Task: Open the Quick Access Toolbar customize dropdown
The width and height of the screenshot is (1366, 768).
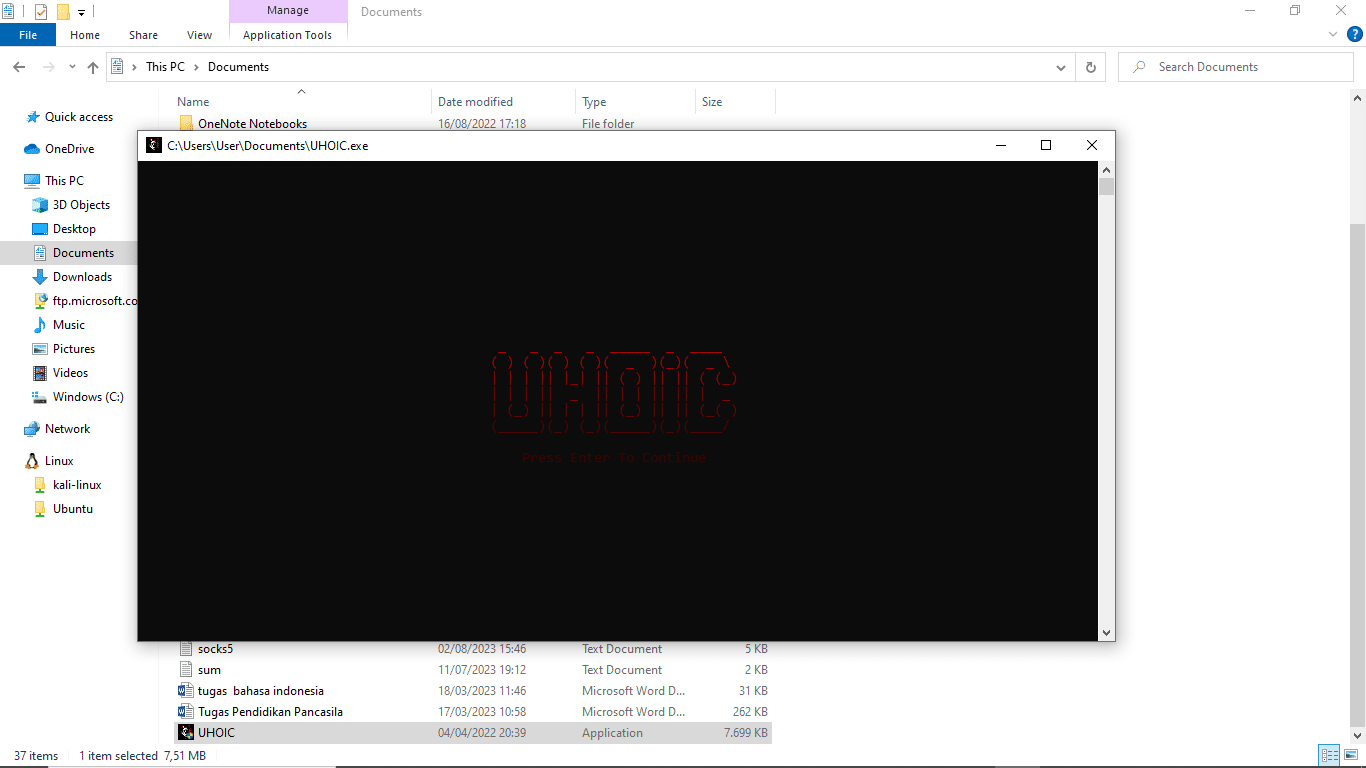Action: (x=81, y=11)
